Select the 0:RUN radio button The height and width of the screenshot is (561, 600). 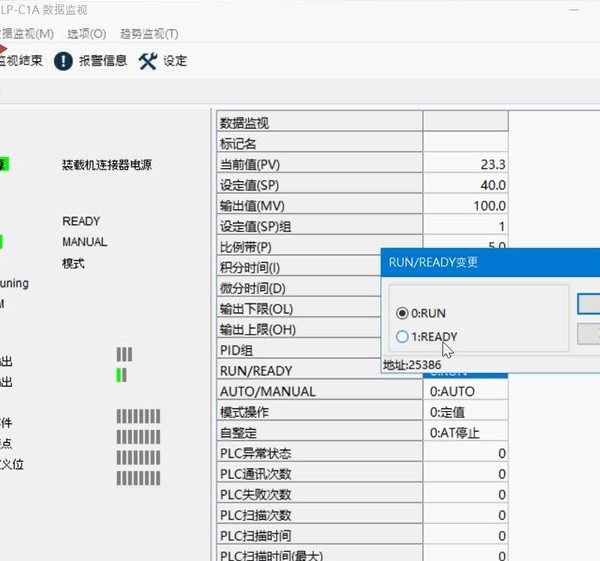pyautogui.click(x=403, y=313)
